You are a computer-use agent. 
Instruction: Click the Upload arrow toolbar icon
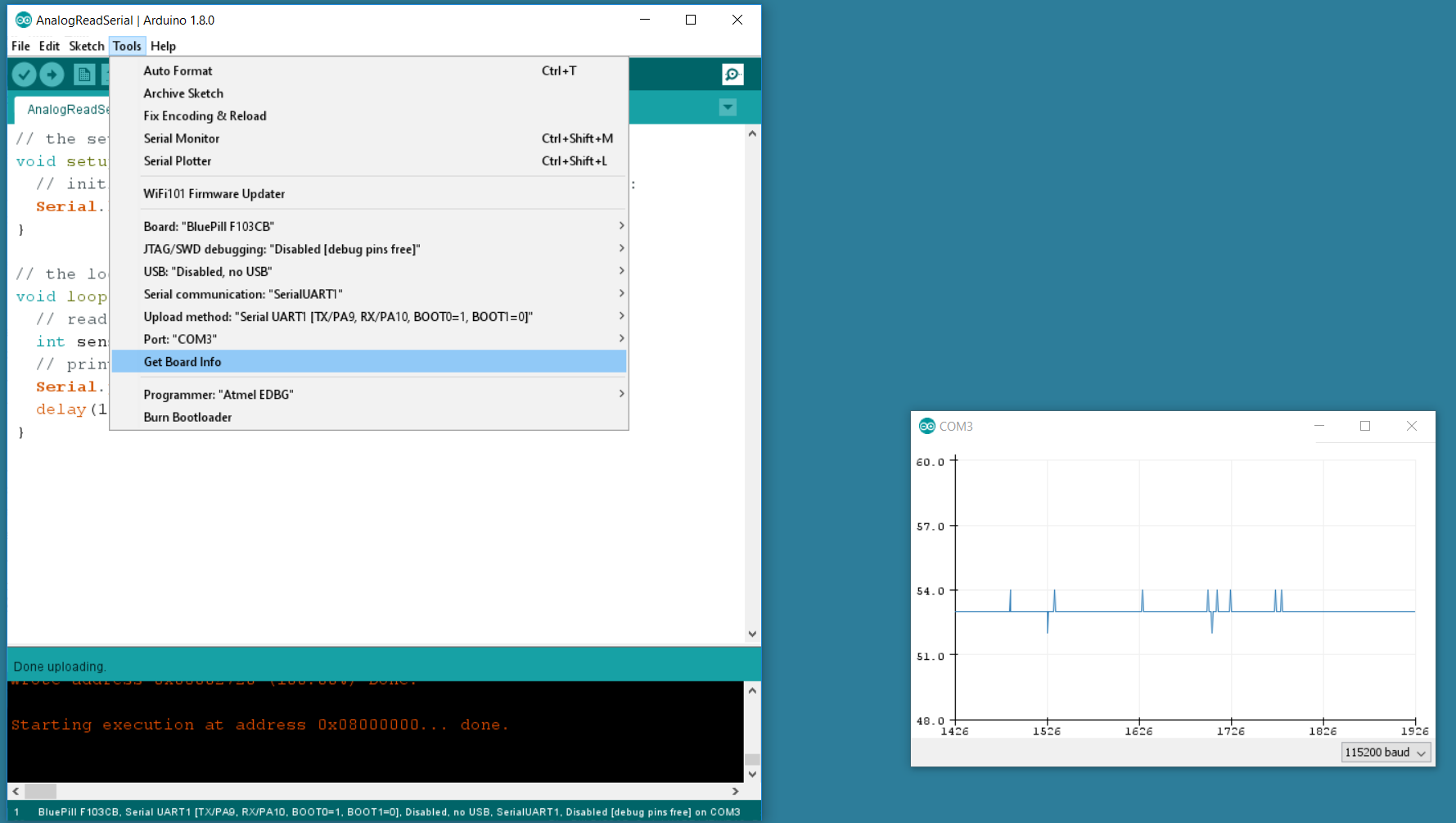click(x=52, y=75)
